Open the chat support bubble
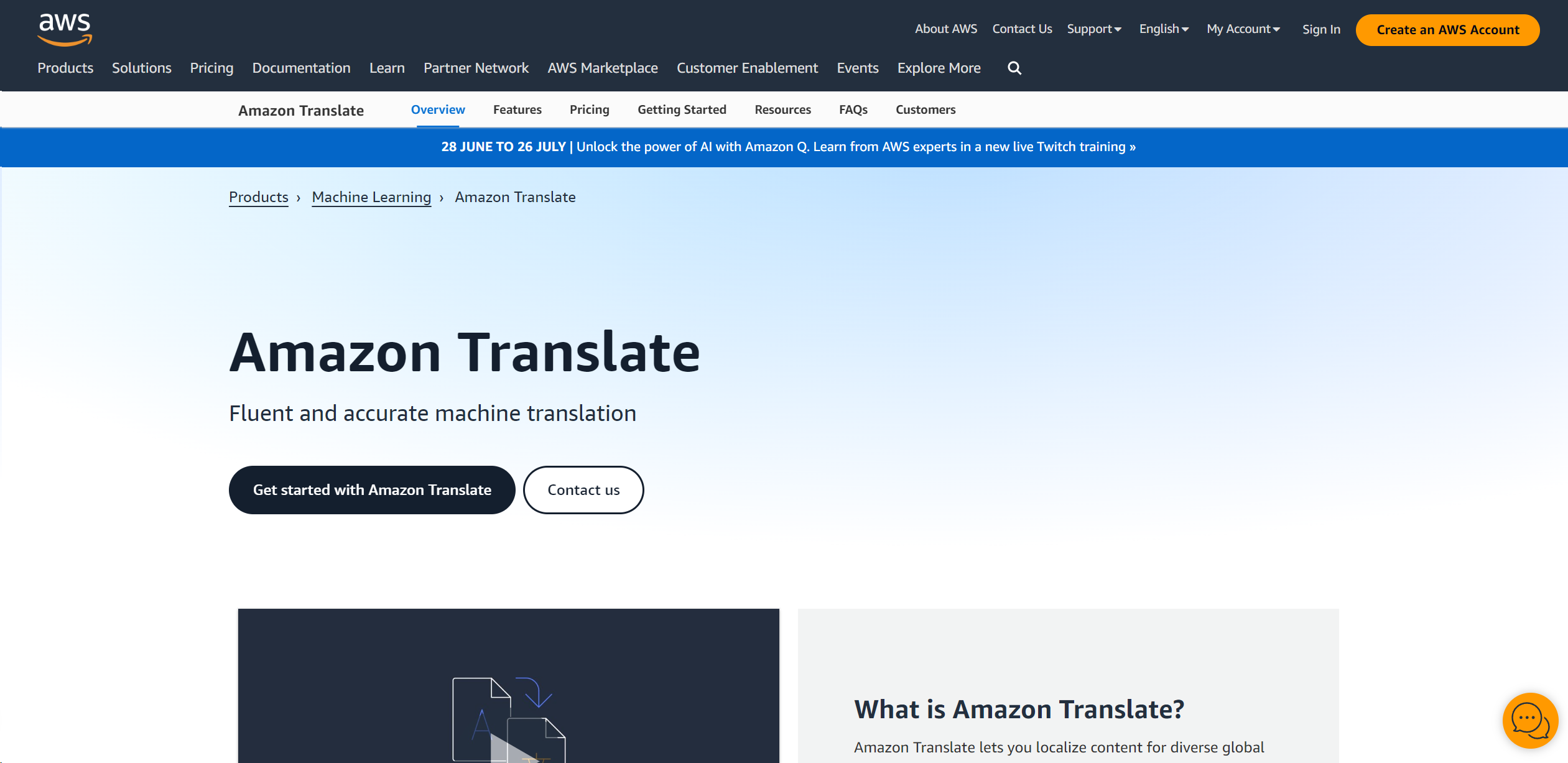Viewport: 1568px width, 763px height. [1530, 720]
